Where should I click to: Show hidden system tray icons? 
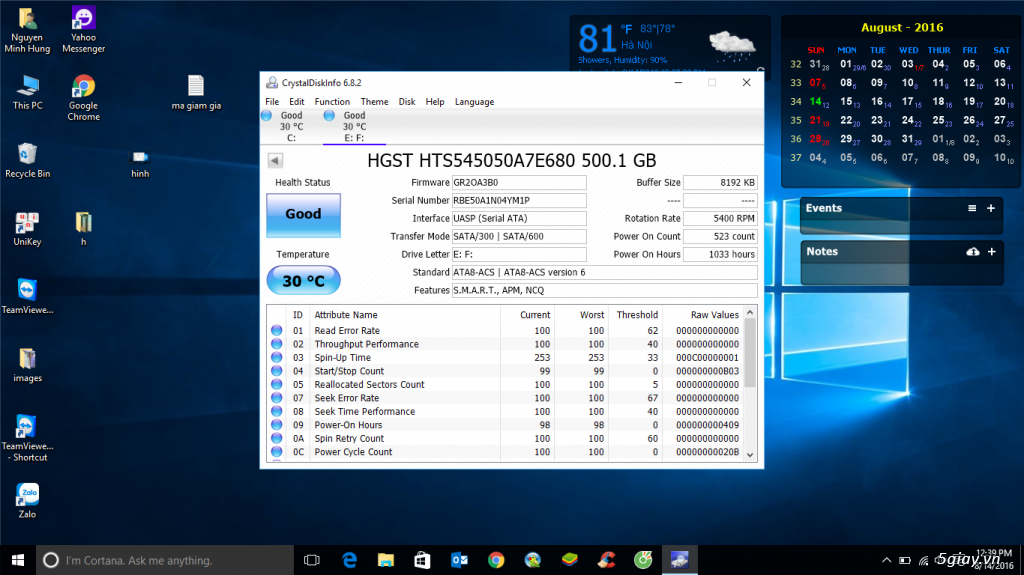click(886, 560)
